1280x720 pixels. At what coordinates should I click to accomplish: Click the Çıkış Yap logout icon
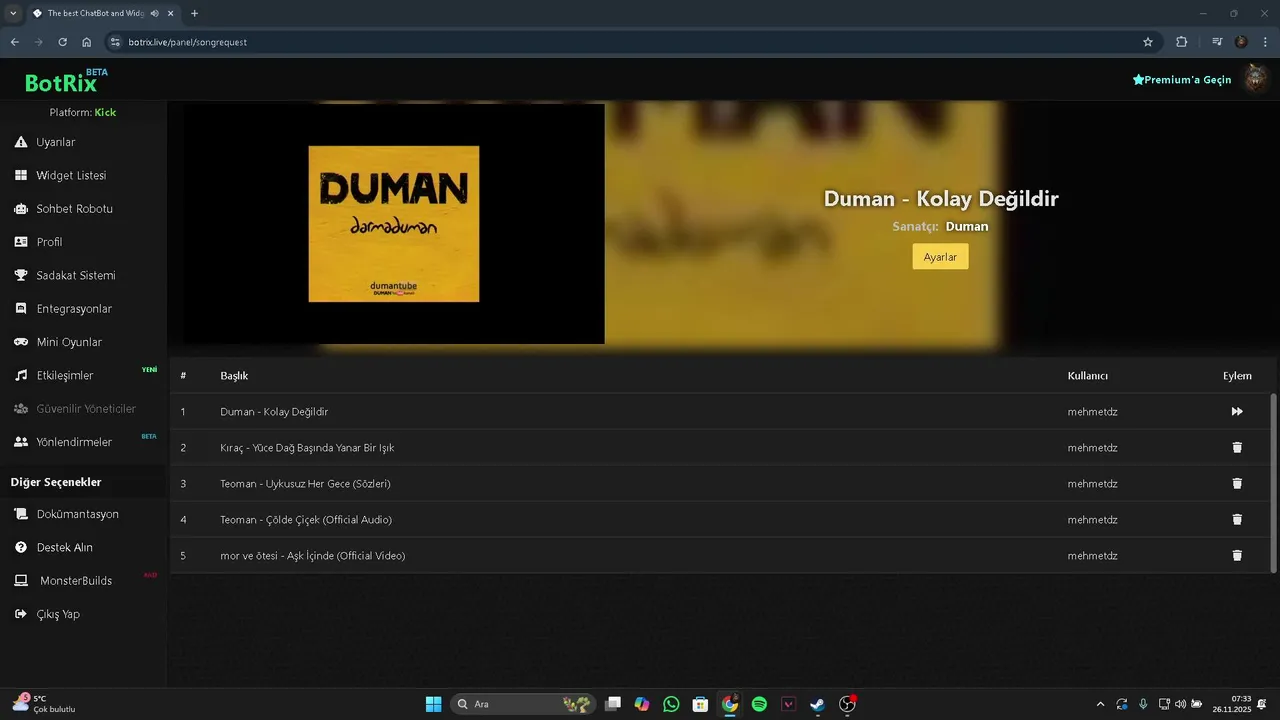click(x=21, y=614)
